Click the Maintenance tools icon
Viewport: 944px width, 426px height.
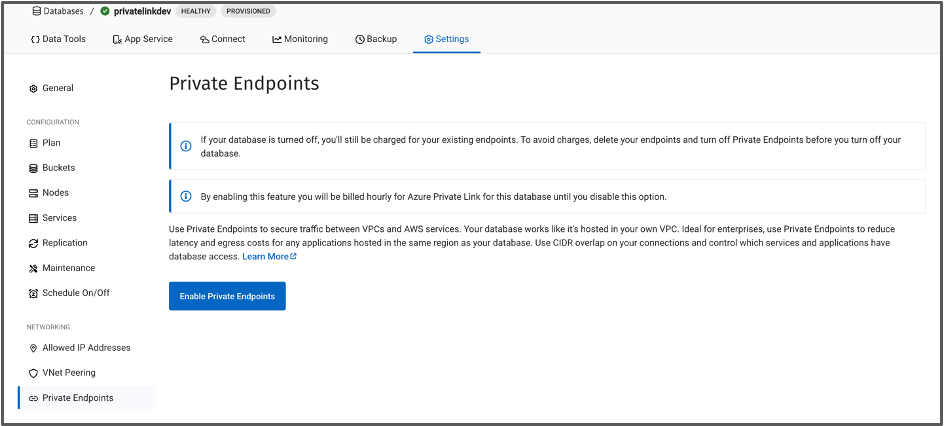[34, 268]
